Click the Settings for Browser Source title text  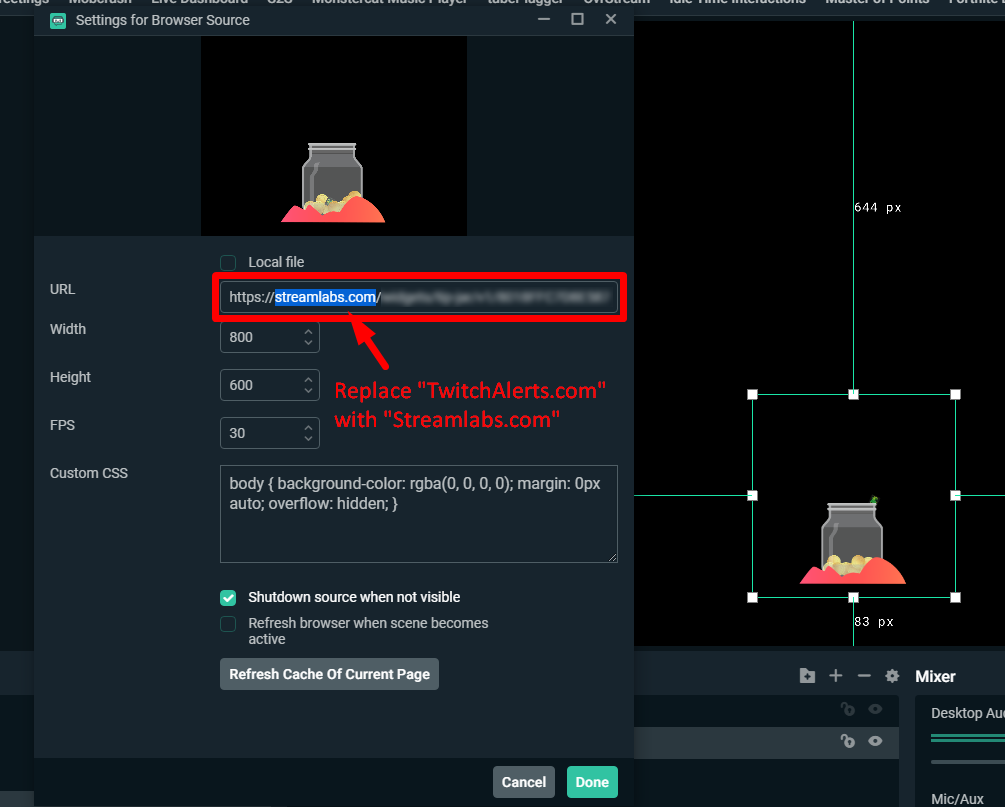tap(163, 21)
